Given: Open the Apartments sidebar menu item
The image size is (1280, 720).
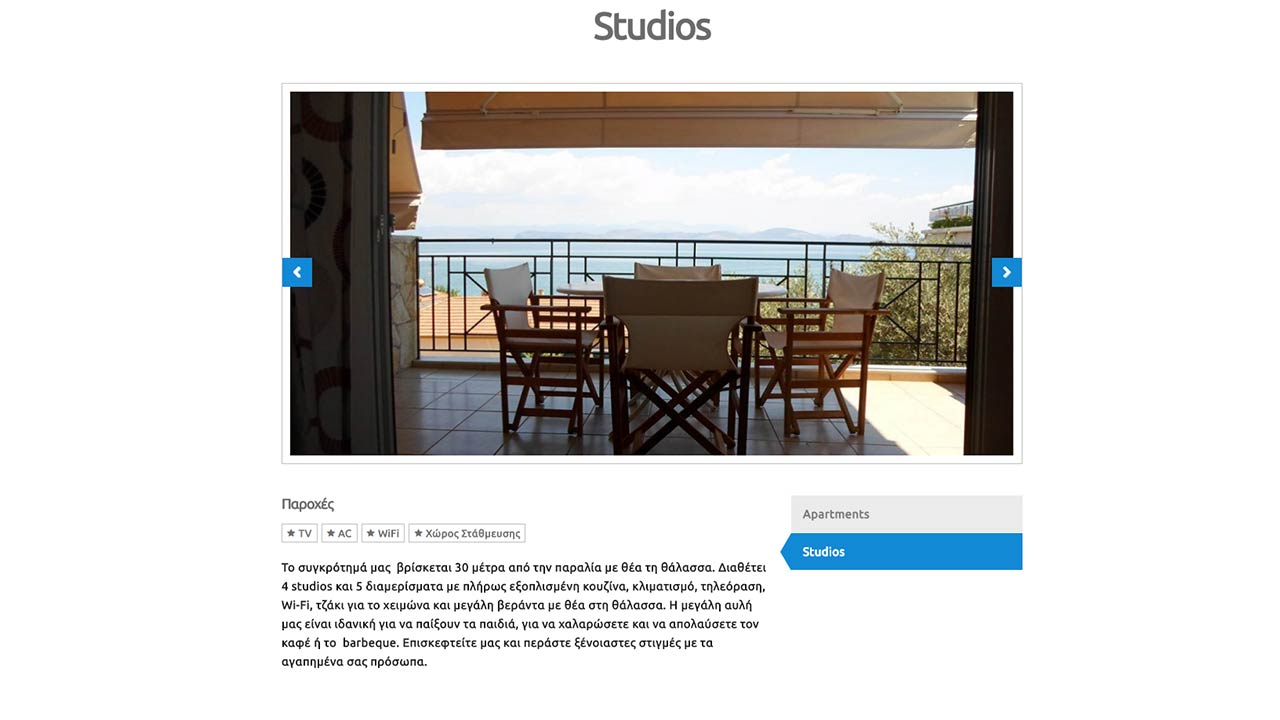Looking at the screenshot, I should [906, 514].
